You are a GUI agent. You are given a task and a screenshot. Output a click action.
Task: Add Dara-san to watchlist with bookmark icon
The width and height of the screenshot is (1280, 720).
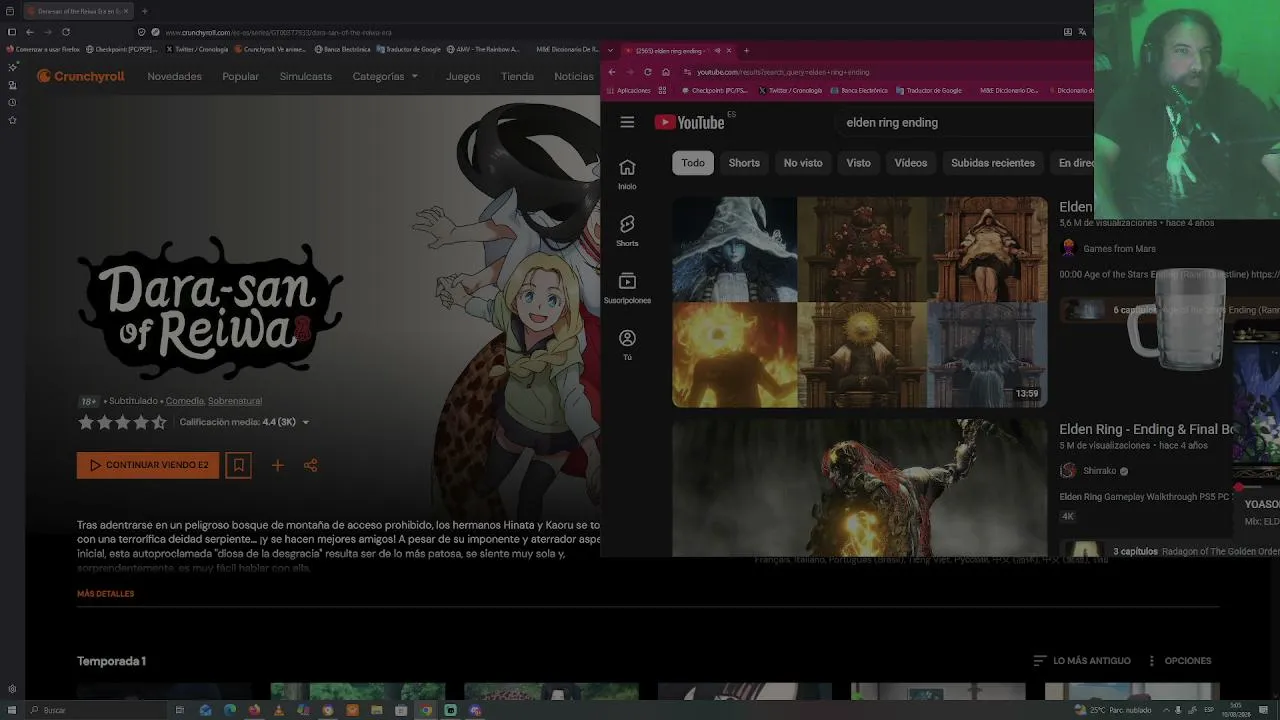pyautogui.click(x=238, y=465)
